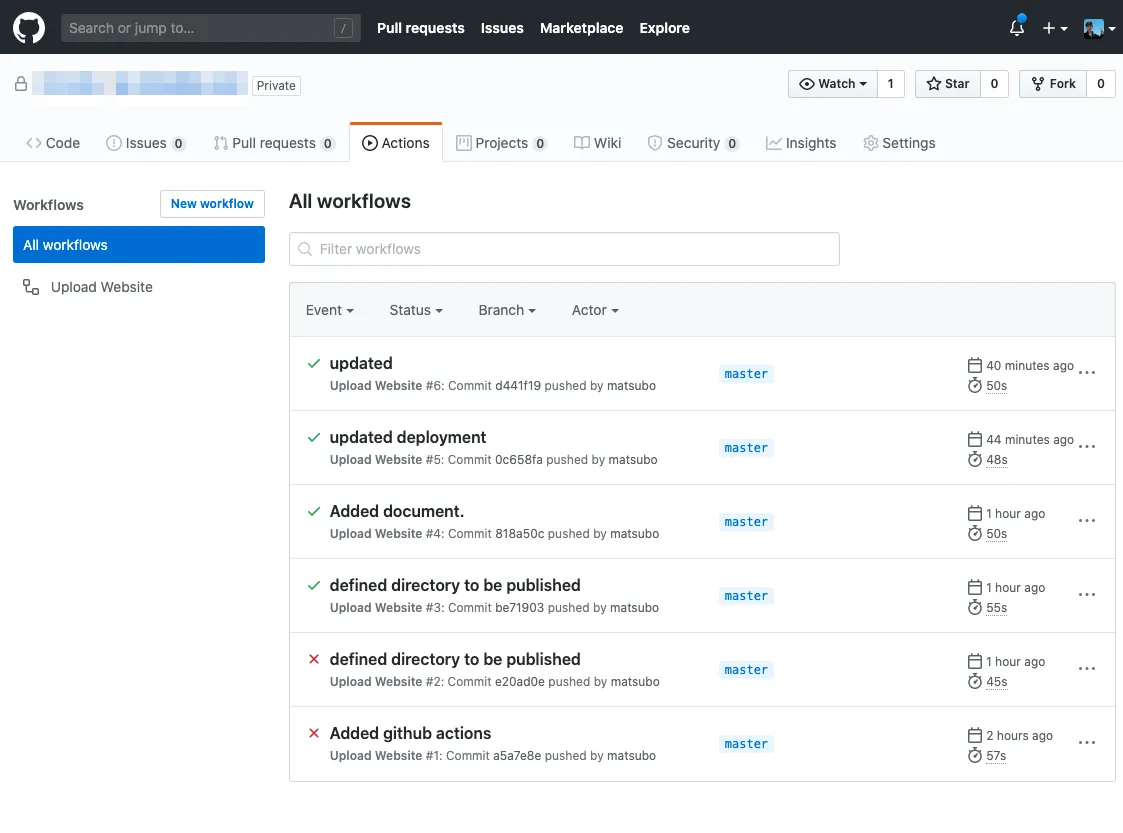Expand the Watch dropdown
Image resolution: width=1123 pixels, height=833 pixels.
[833, 84]
